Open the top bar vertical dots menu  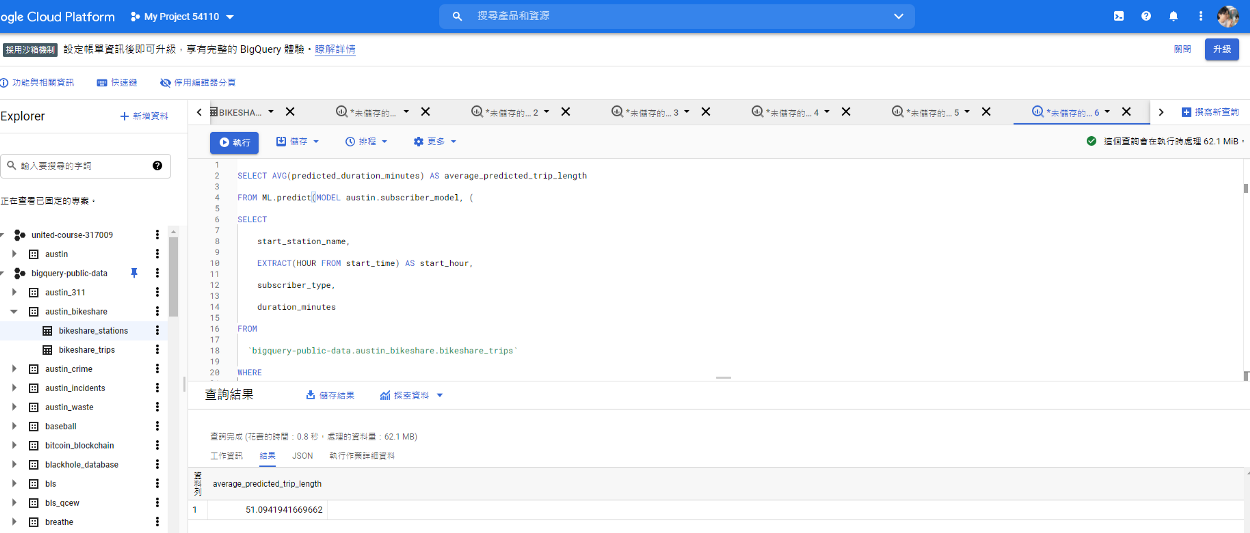[1200, 16]
